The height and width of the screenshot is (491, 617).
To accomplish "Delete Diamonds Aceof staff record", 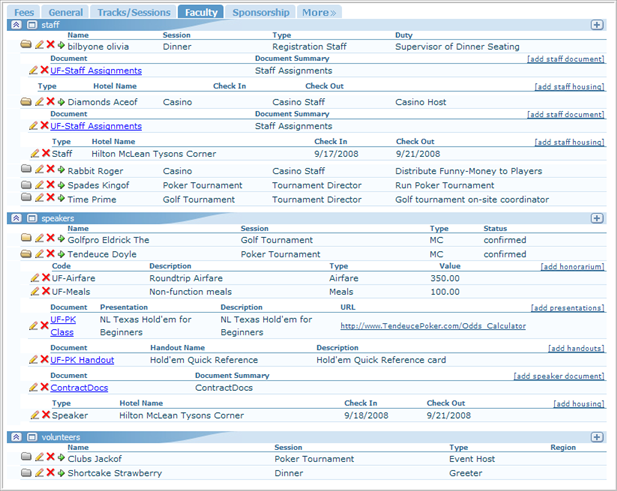I will 50,102.
